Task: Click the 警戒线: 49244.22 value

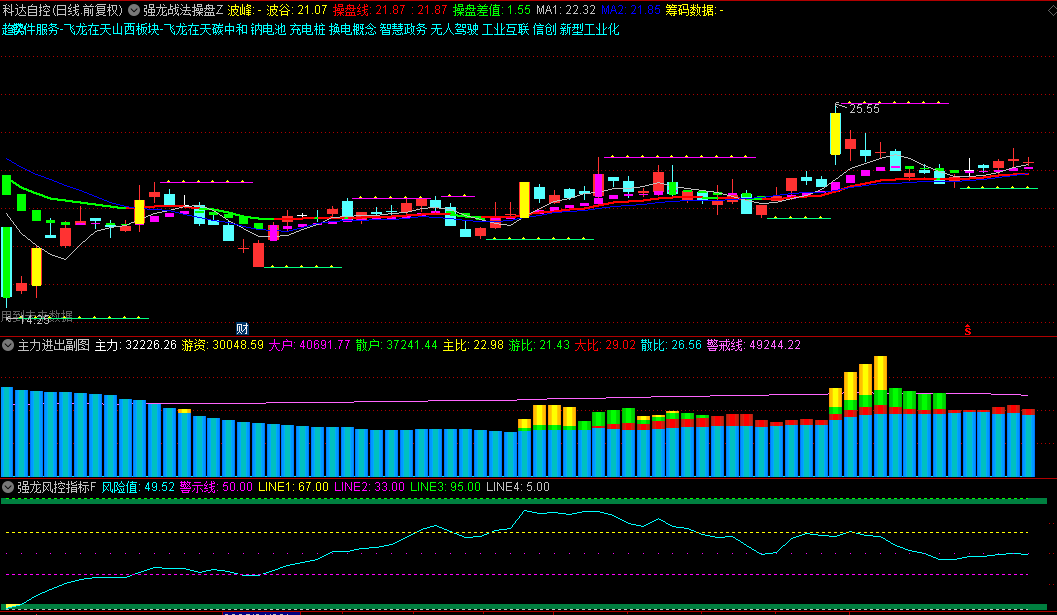Action: [x=754, y=345]
